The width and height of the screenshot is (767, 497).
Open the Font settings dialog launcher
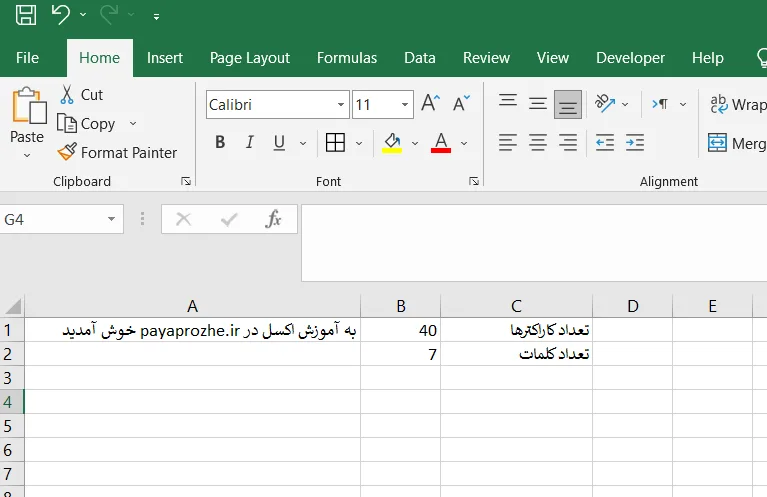click(x=474, y=181)
